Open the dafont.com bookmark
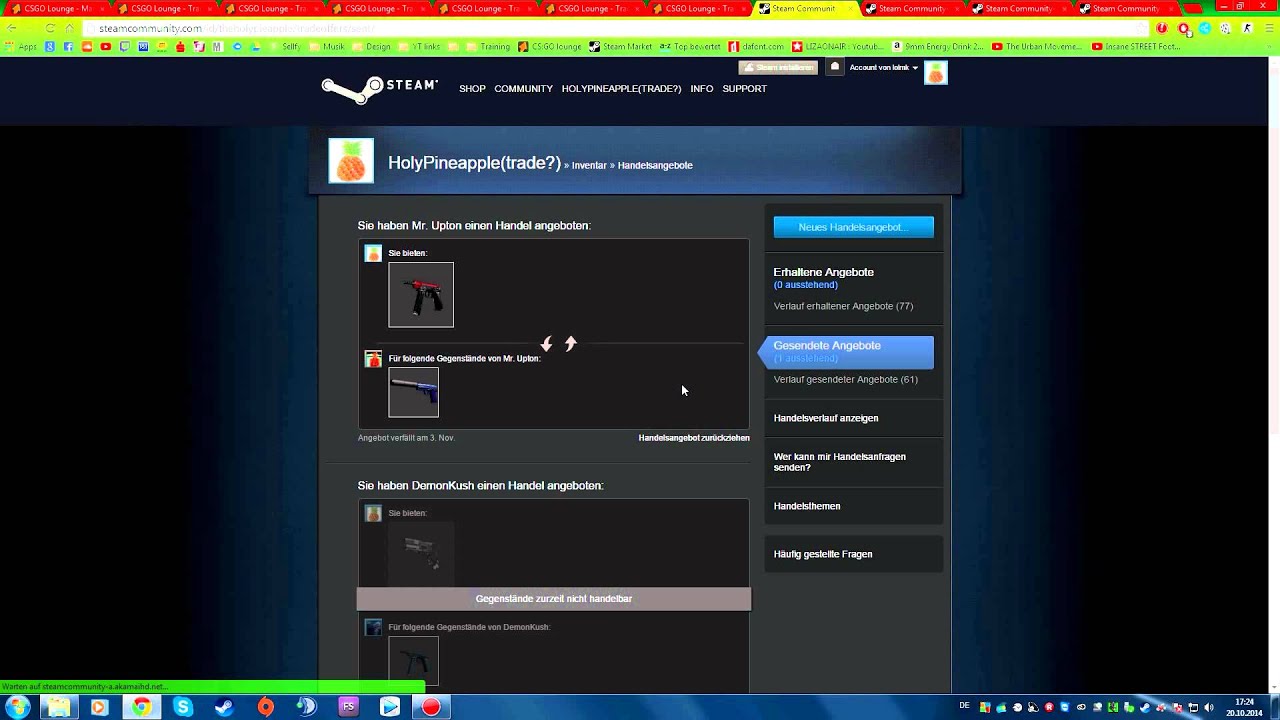 [x=756, y=47]
